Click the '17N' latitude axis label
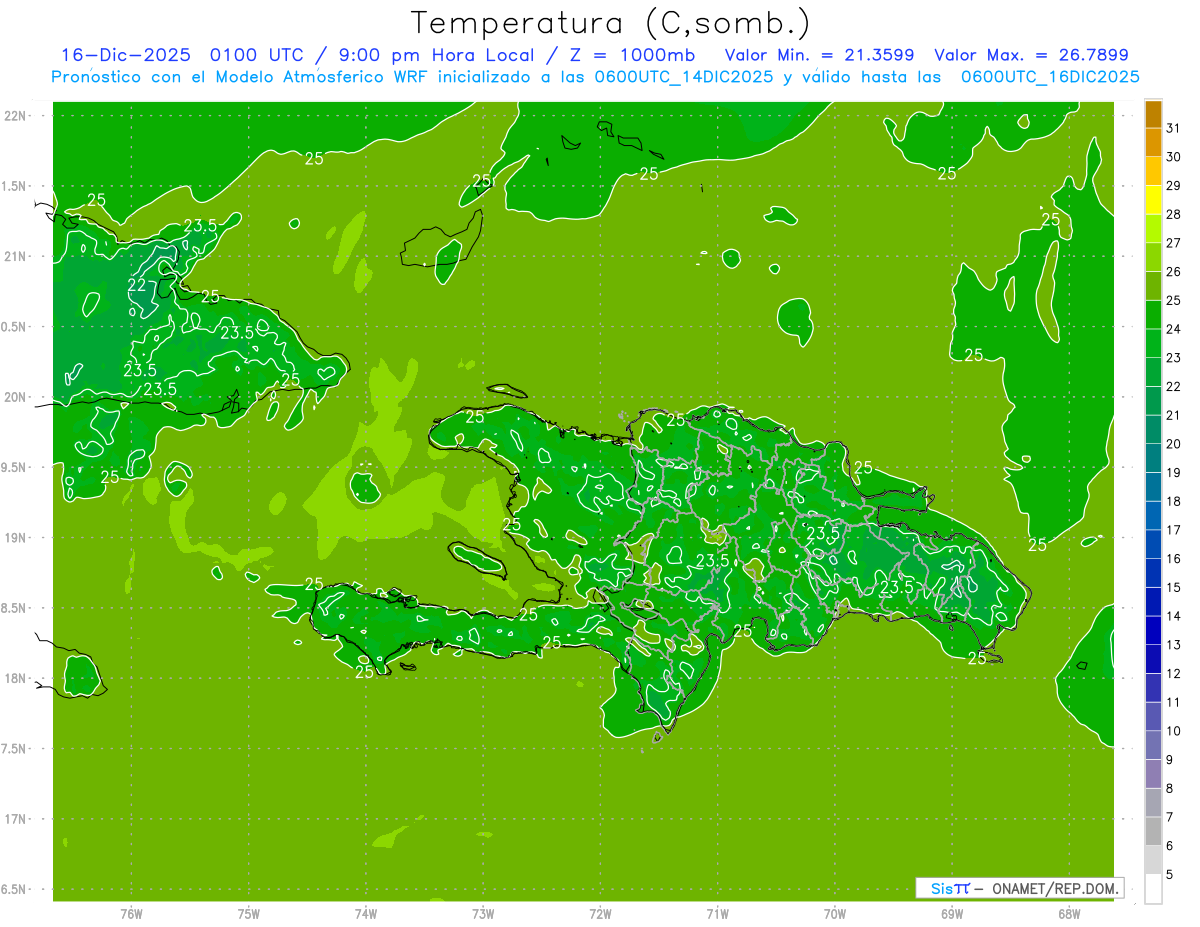Image resolution: width=1200 pixels, height=927 pixels. (16, 819)
